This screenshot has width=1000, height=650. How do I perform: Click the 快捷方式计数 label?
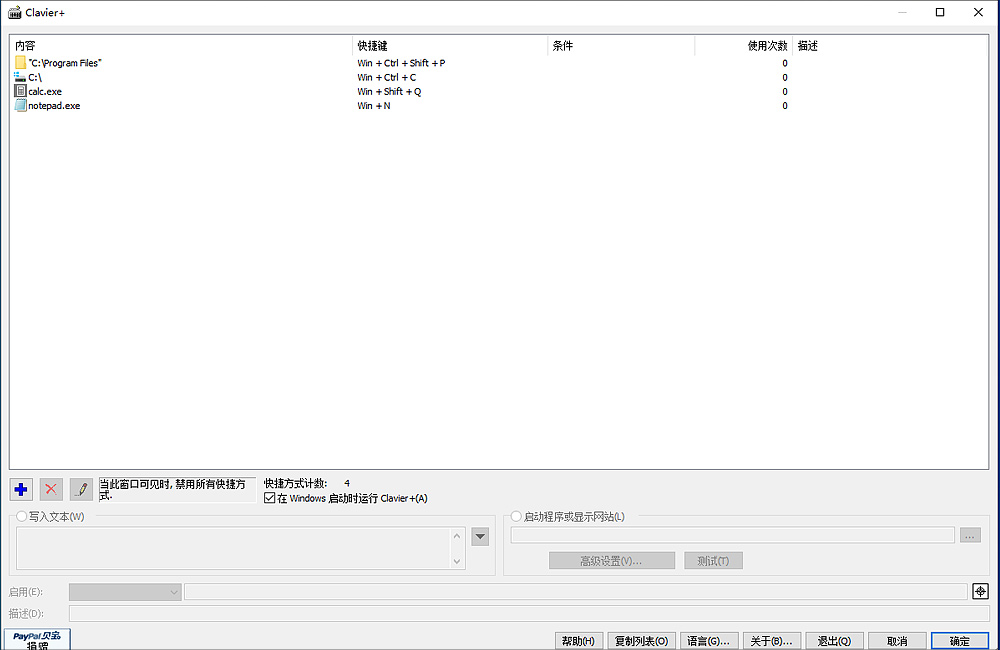295,484
